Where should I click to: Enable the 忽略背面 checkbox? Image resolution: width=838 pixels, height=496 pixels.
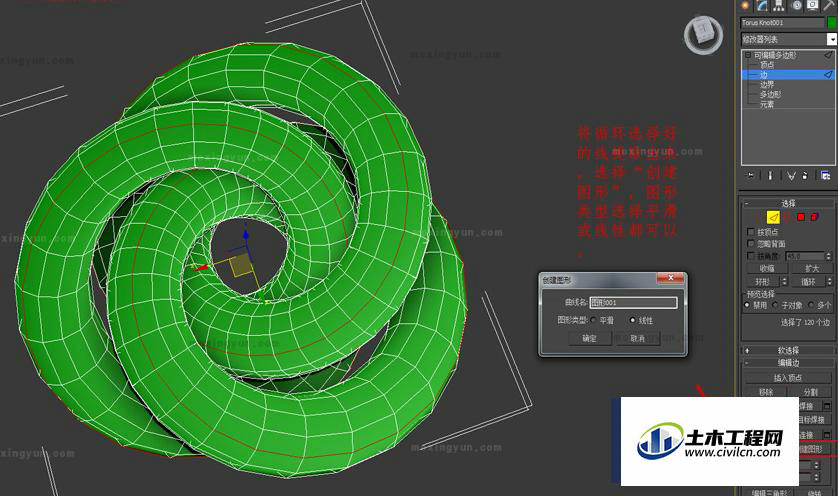[751, 244]
